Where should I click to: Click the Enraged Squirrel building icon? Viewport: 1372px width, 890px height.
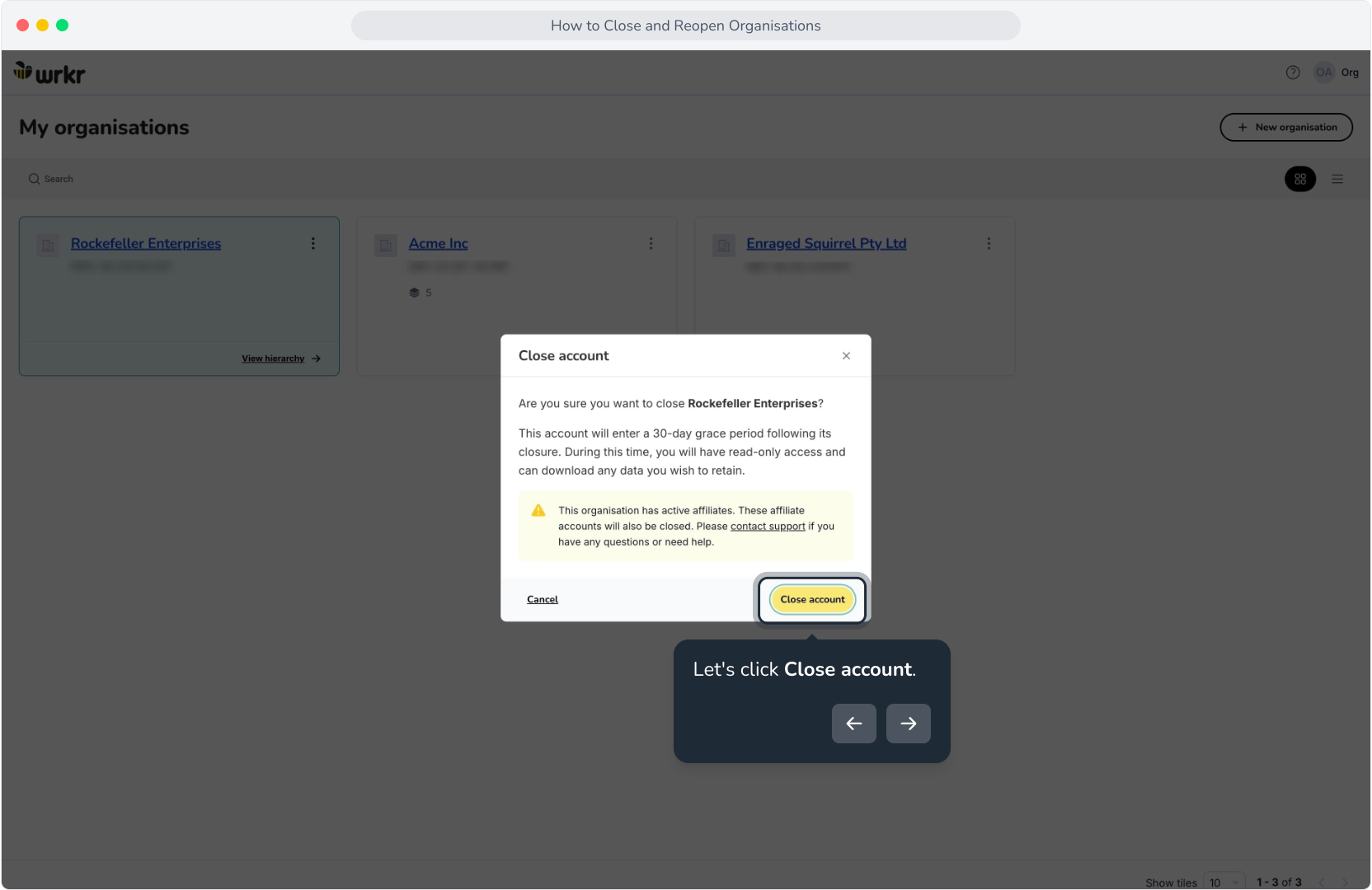(724, 245)
